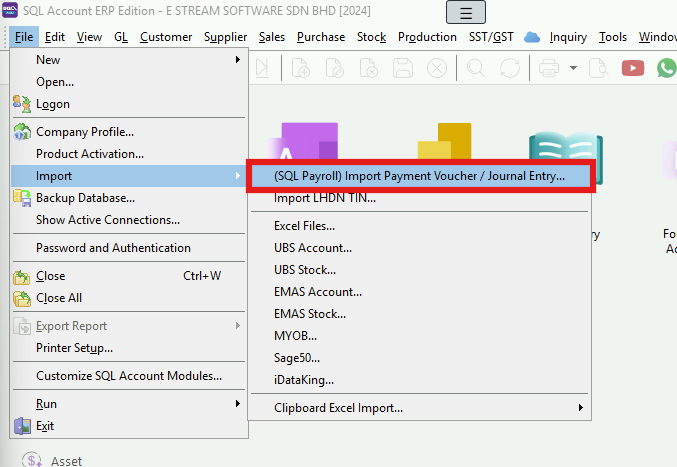Open the Production menu

click(x=427, y=37)
